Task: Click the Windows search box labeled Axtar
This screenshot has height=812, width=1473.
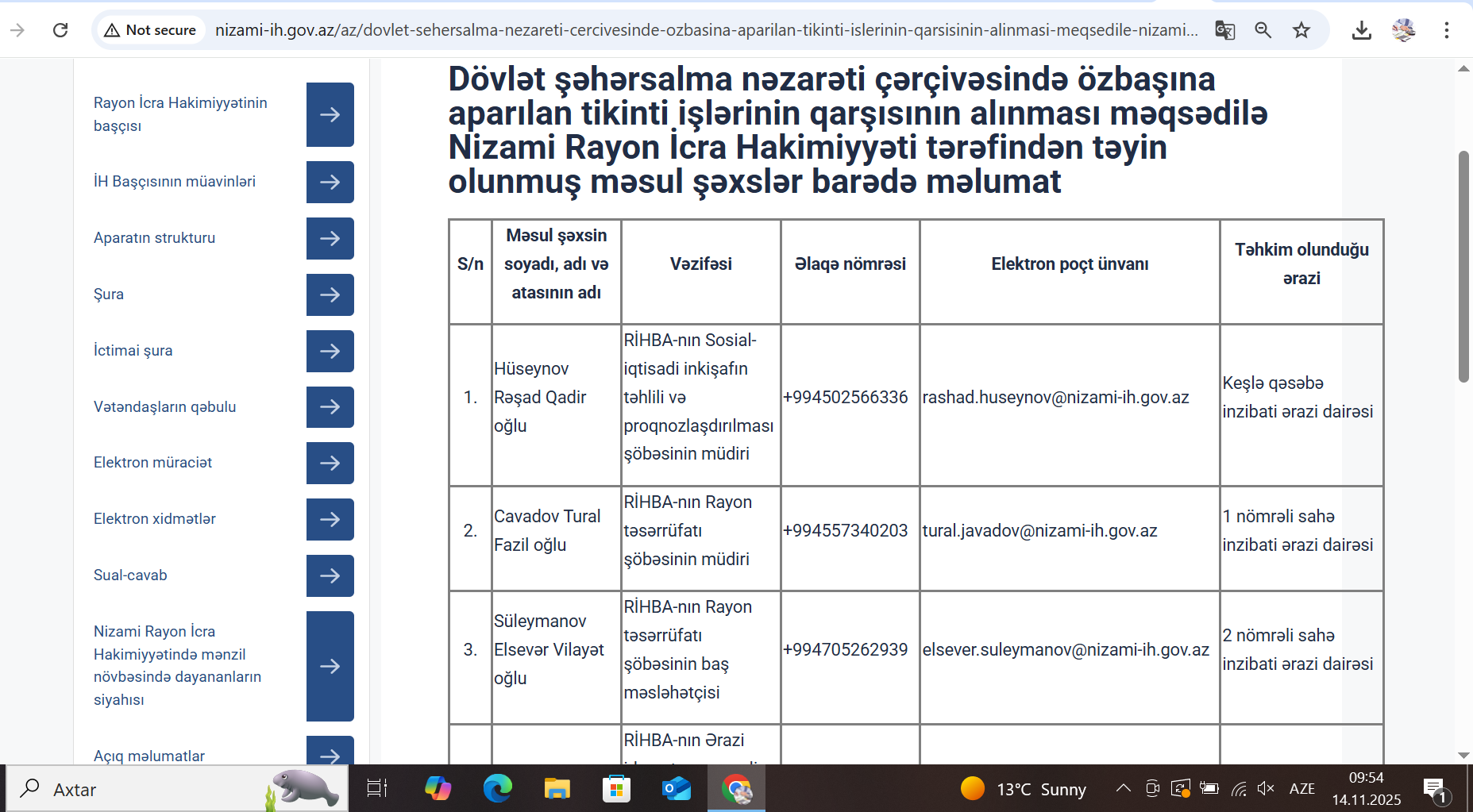Action: click(x=143, y=789)
